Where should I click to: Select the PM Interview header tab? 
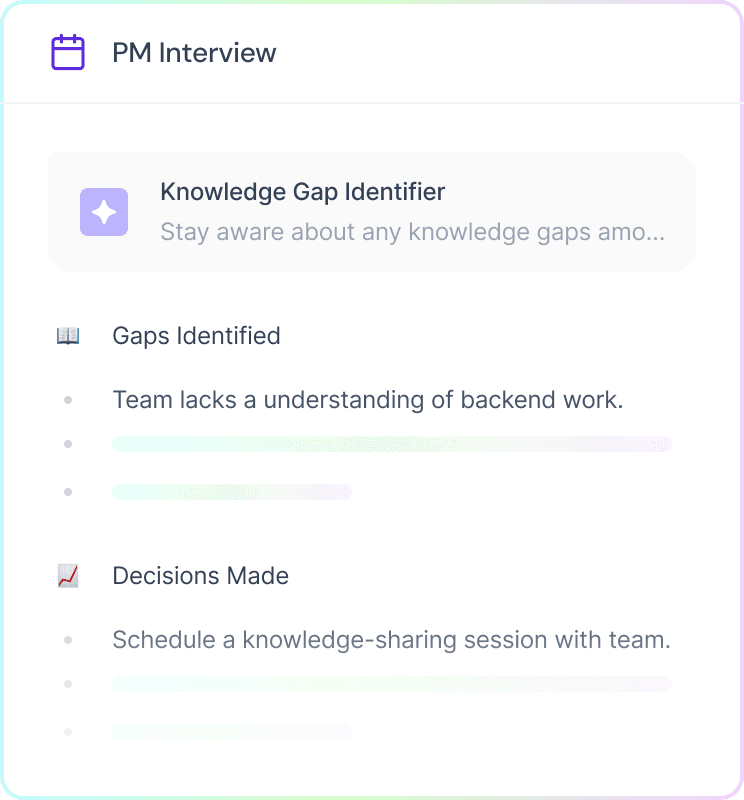[195, 52]
